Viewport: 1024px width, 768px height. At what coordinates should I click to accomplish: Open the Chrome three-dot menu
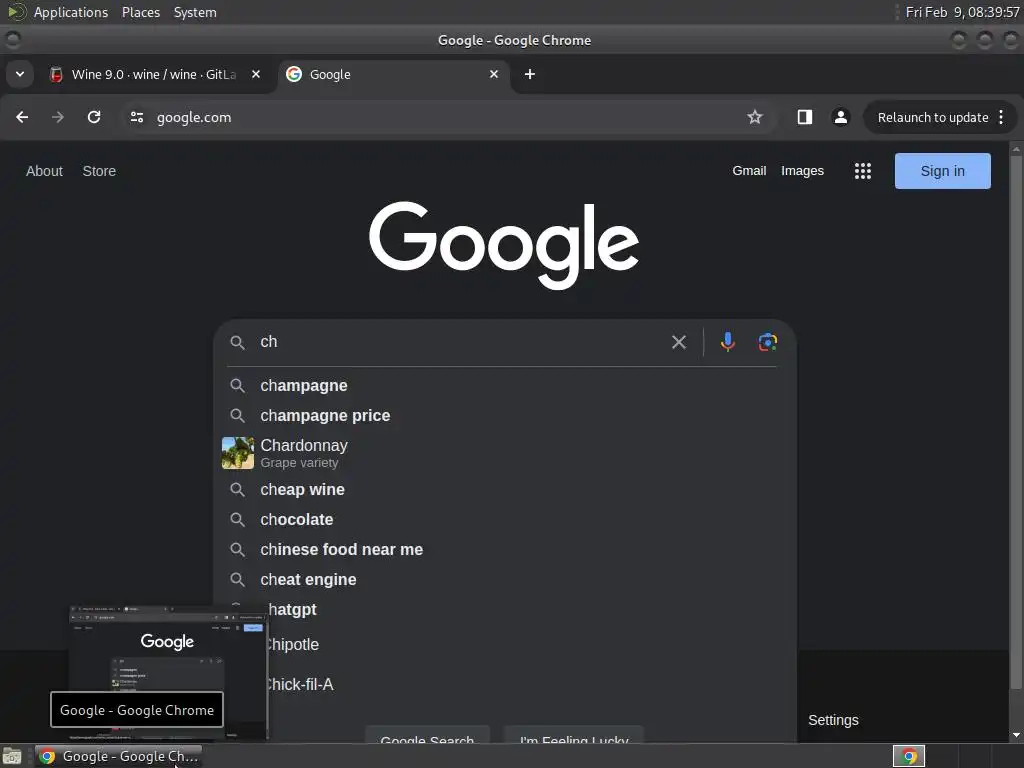coord(1001,117)
